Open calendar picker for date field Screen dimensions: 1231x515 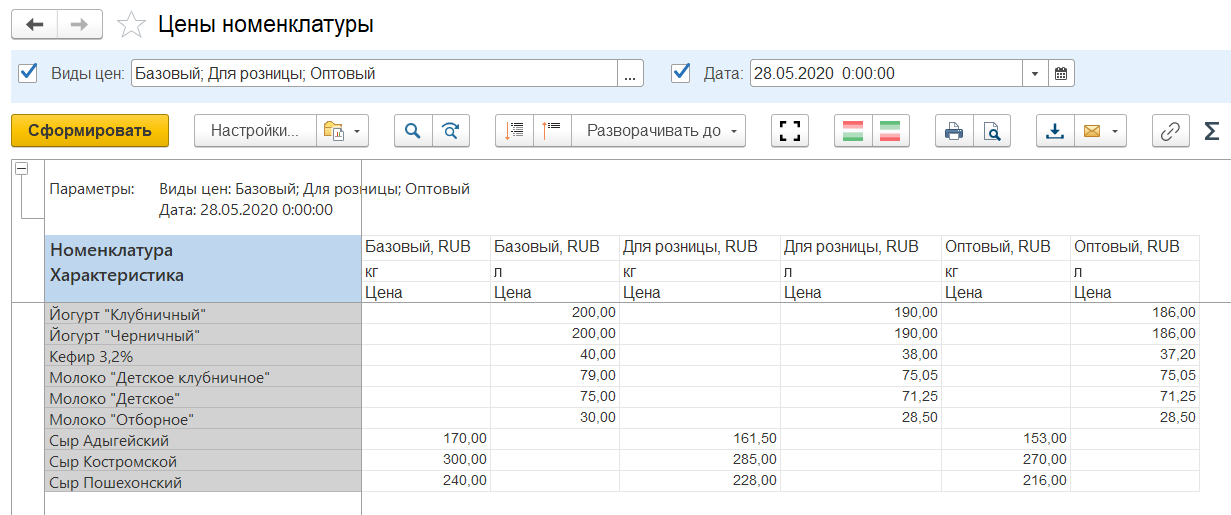tap(1061, 73)
